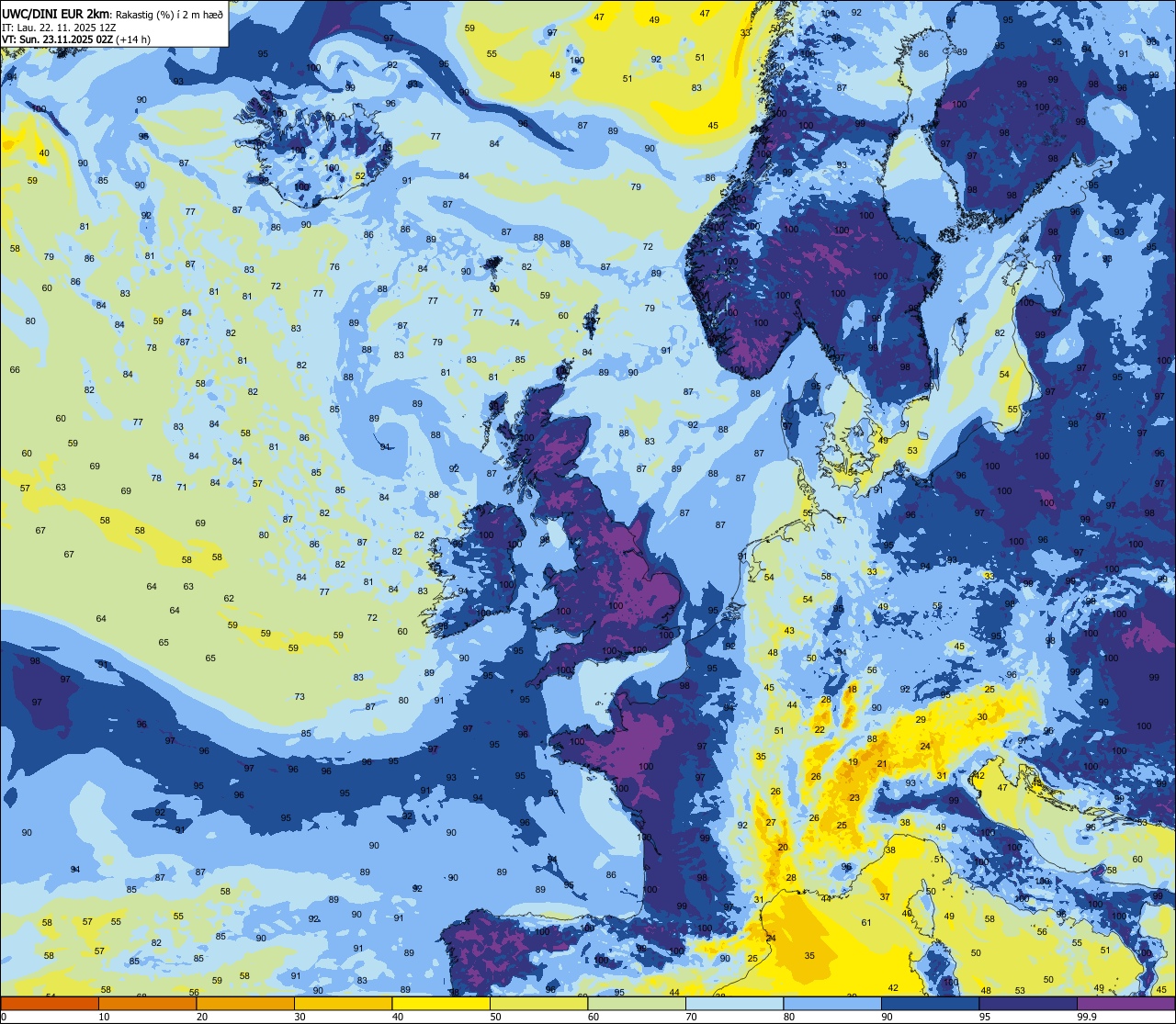Click the 60–70 light green legend segment
1176x1024 pixels.
click(637, 1003)
